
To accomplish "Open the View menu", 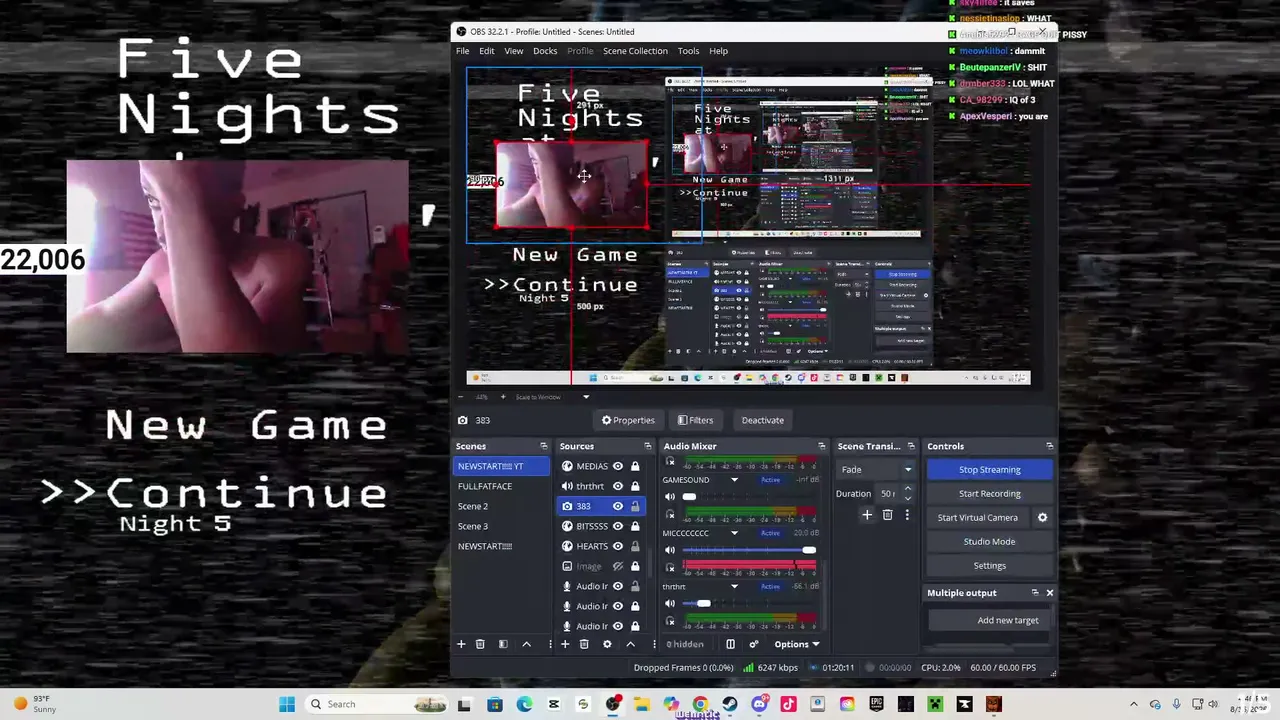I will pos(513,51).
